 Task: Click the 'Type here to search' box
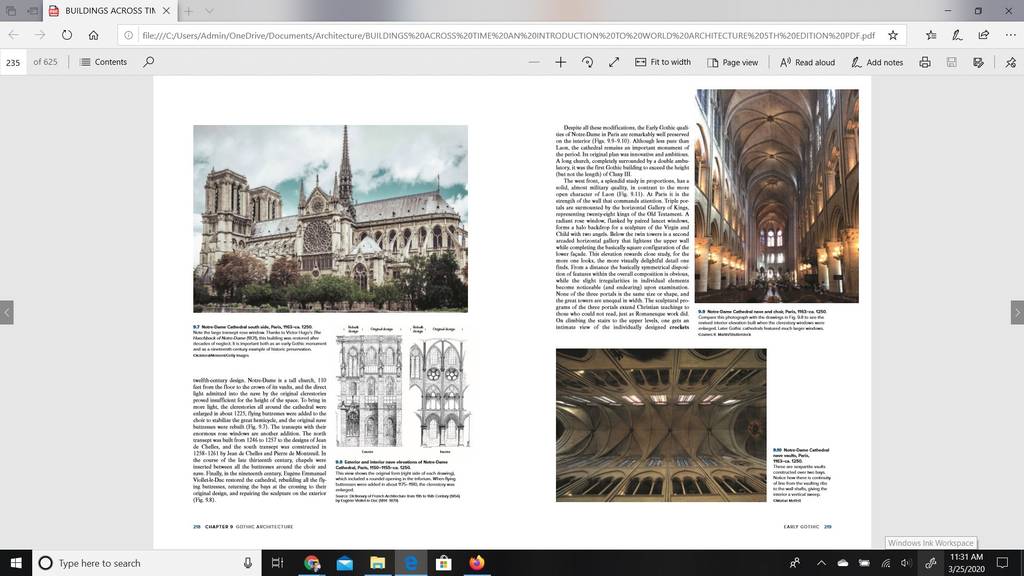click(x=146, y=563)
